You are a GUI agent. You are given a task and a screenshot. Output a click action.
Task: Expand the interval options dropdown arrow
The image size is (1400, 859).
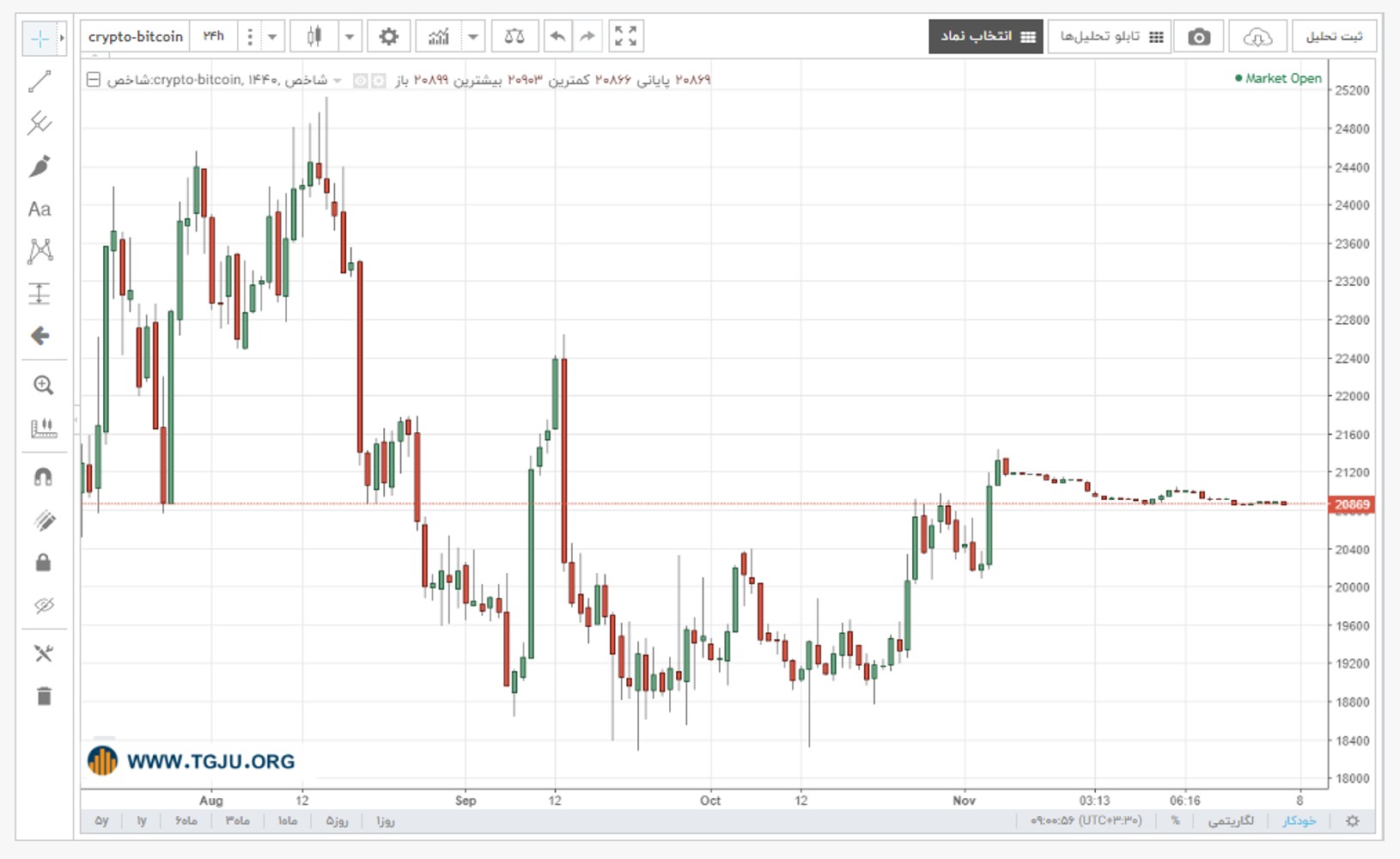(x=272, y=37)
